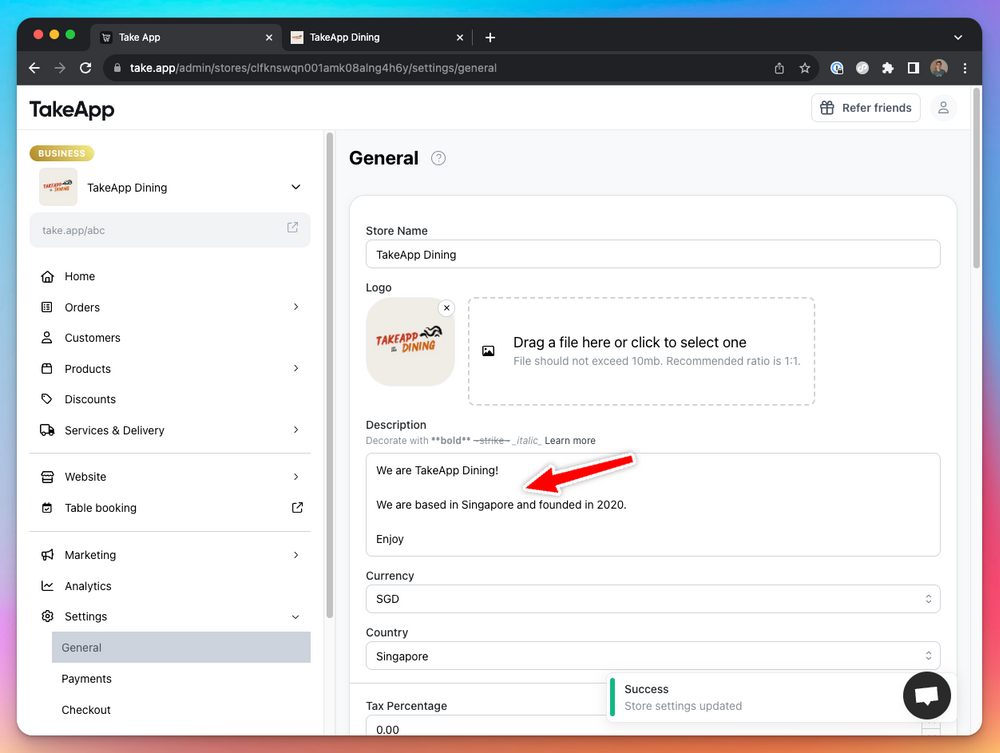The height and width of the screenshot is (753, 1000).
Task: Open the Currency SGD dropdown
Action: 652,599
